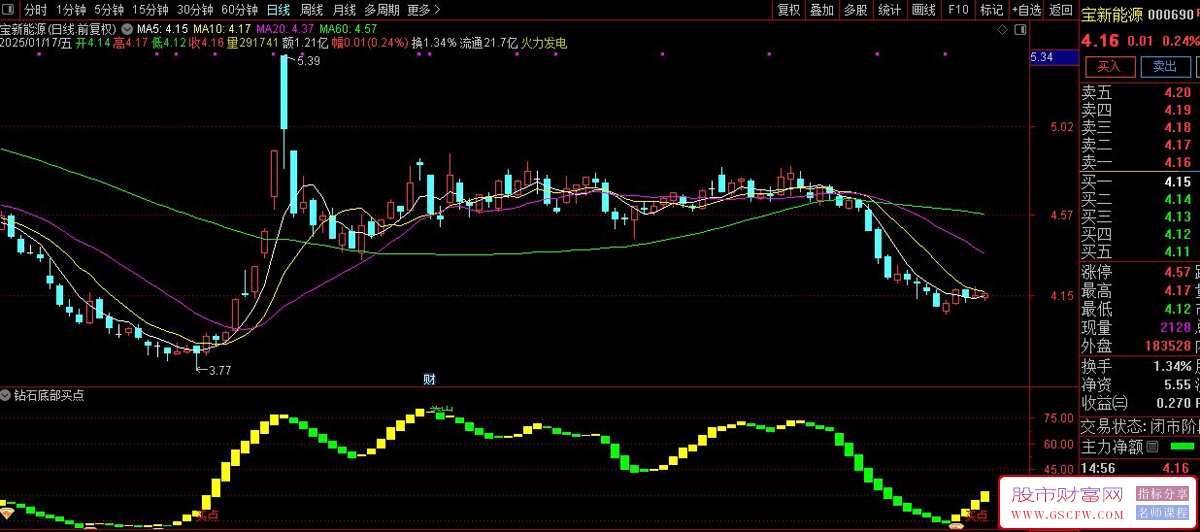The width and height of the screenshot is (1200, 532).
Task: Click the 交易状态 trading status row
Action: coord(1140,426)
